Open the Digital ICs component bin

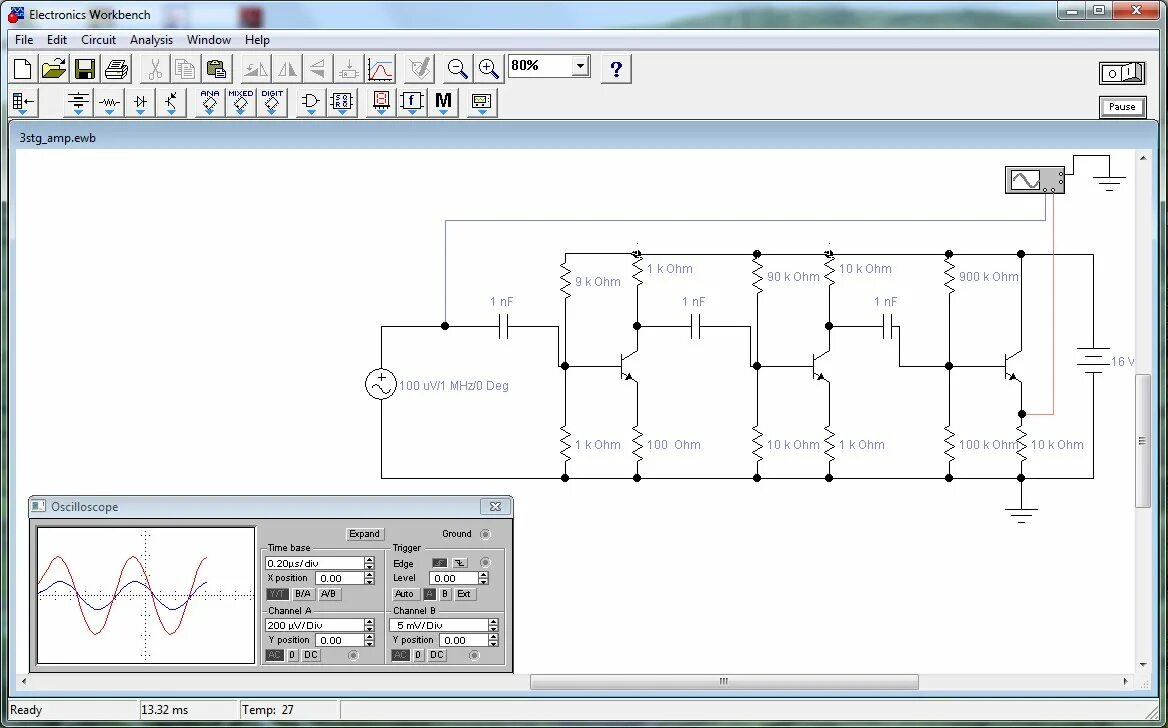click(x=272, y=102)
